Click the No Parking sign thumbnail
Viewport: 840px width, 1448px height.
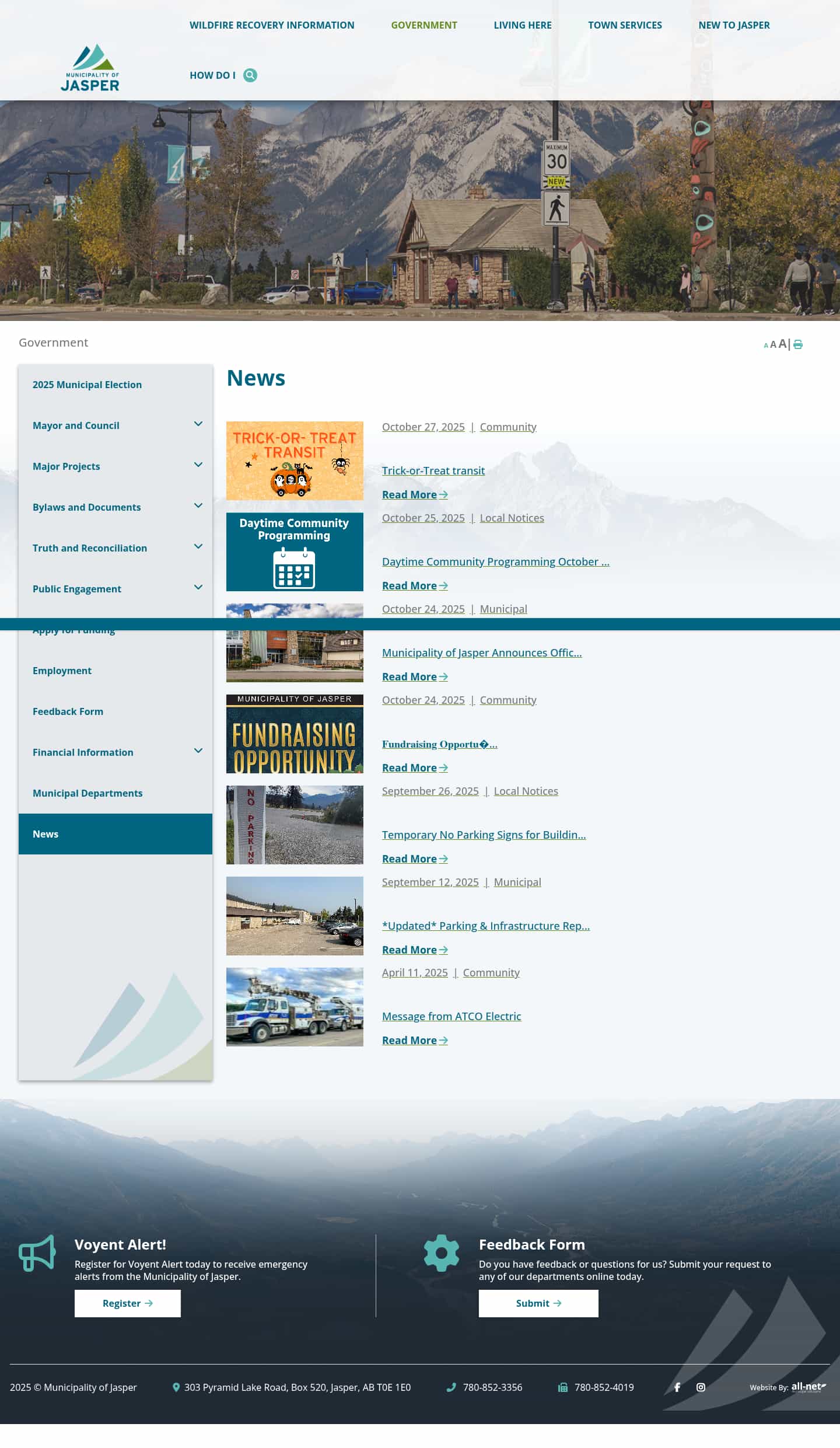[x=295, y=825]
